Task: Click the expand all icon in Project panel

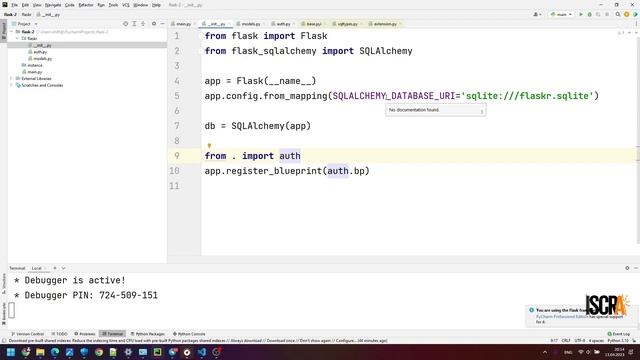Action: coord(134,24)
